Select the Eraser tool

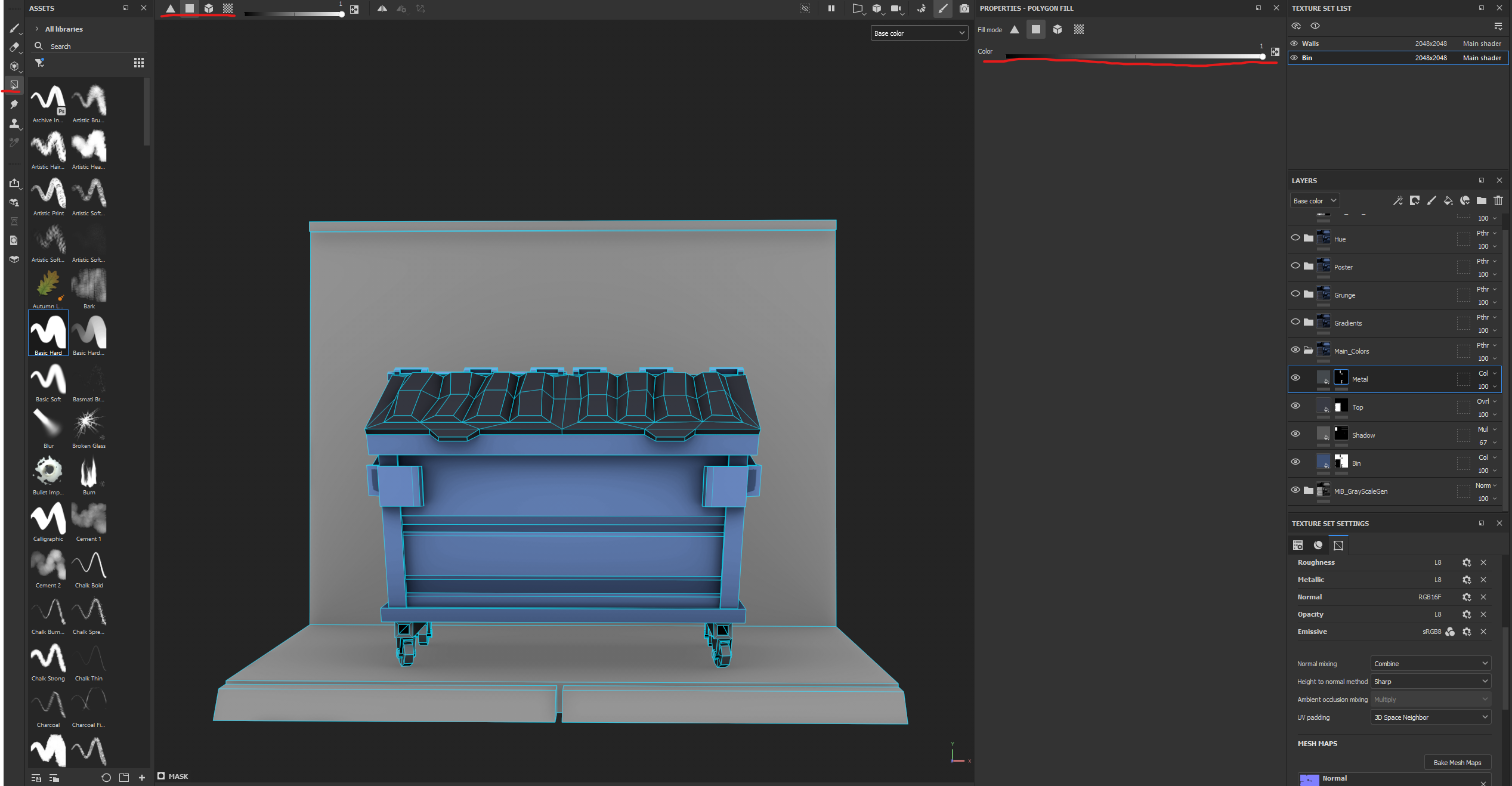point(14,47)
